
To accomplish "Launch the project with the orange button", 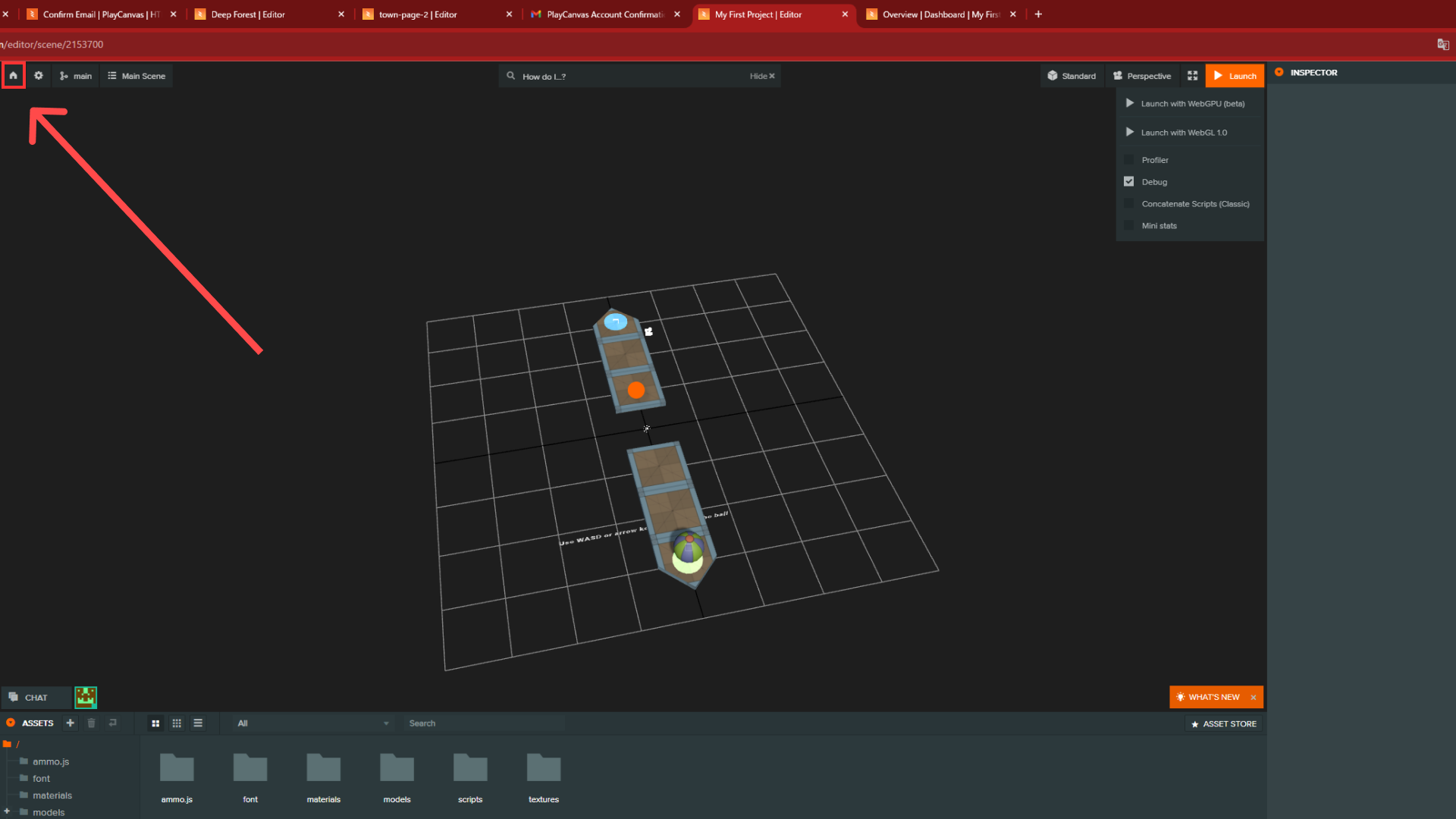I will click(x=1235, y=76).
